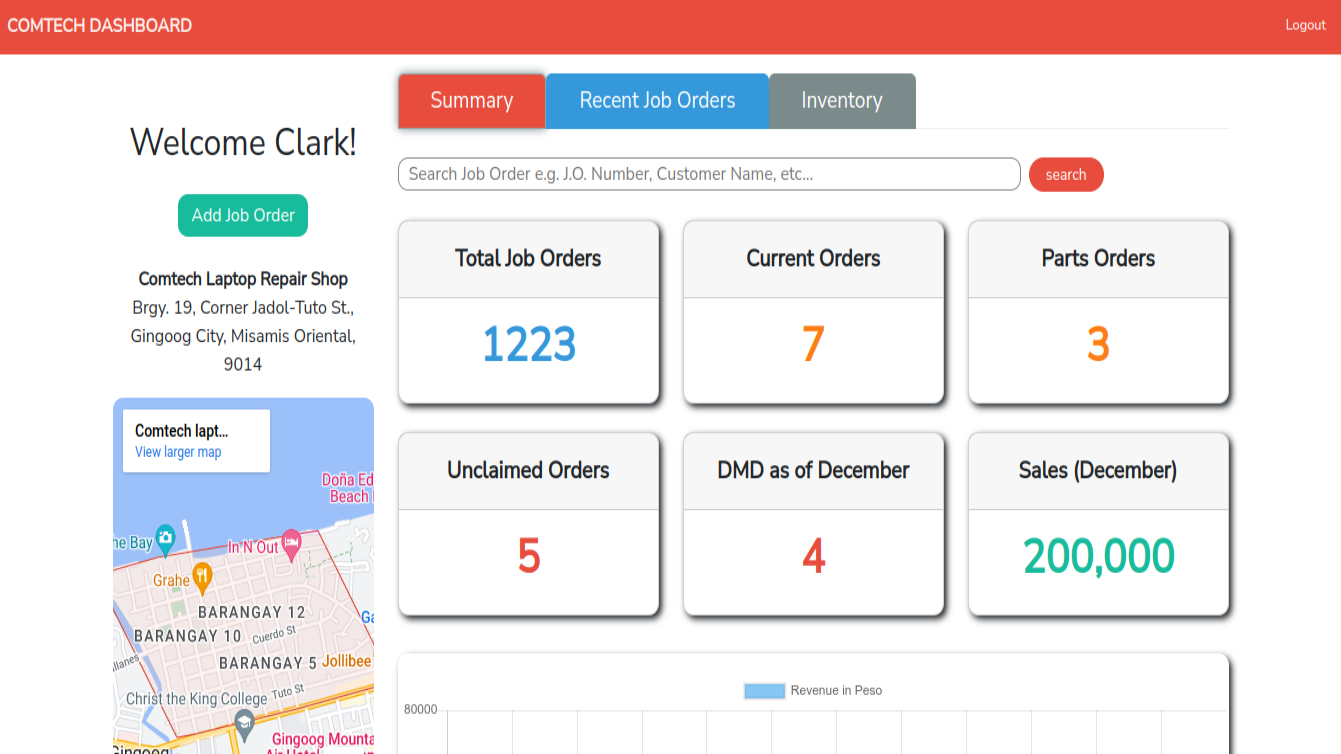The height and width of the screenshot is (754, 1341).
Task: Click the Parts Orders card header
Action: [1099, 259]
